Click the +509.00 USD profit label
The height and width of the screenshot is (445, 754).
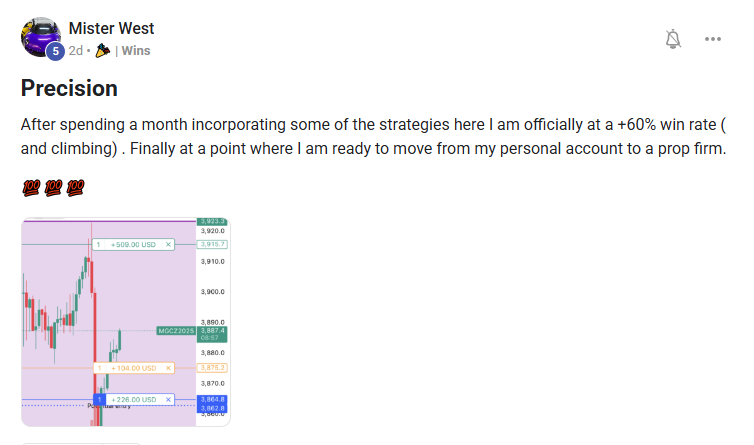click(134, 244)
